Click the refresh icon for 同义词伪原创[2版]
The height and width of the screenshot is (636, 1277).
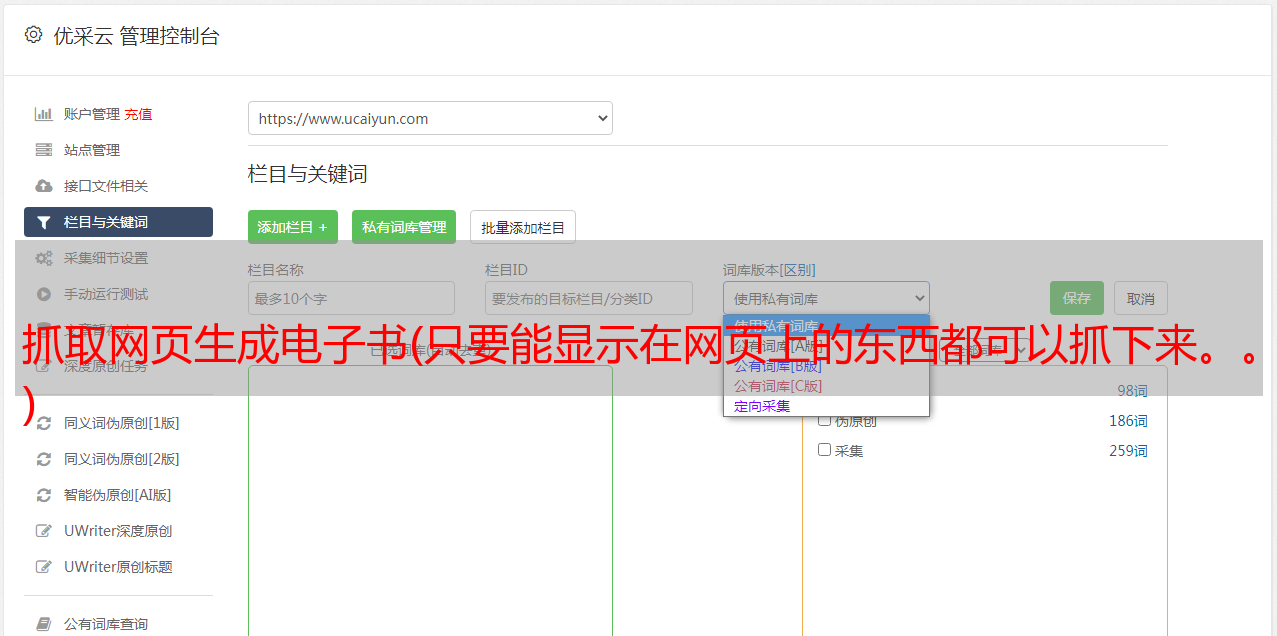click(x=44, y=459)
